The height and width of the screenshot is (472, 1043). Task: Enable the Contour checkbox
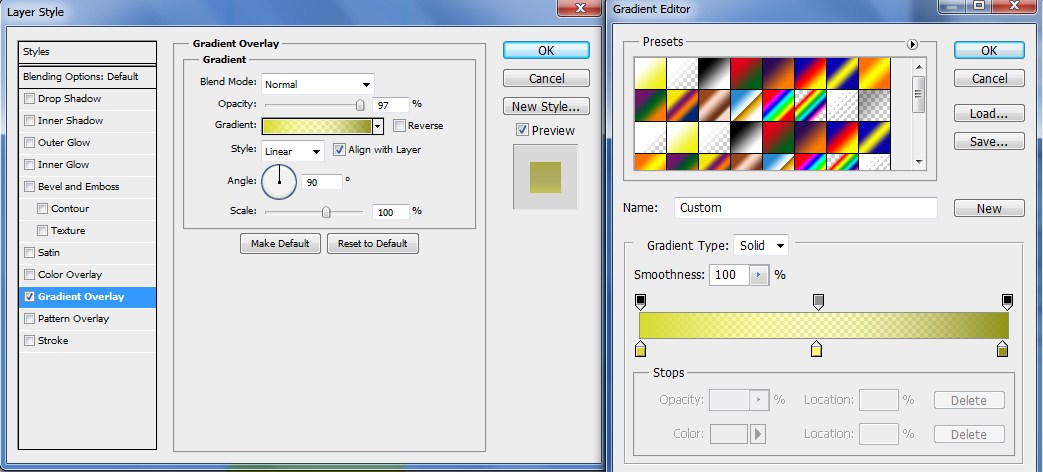click(x=43, y=209)
